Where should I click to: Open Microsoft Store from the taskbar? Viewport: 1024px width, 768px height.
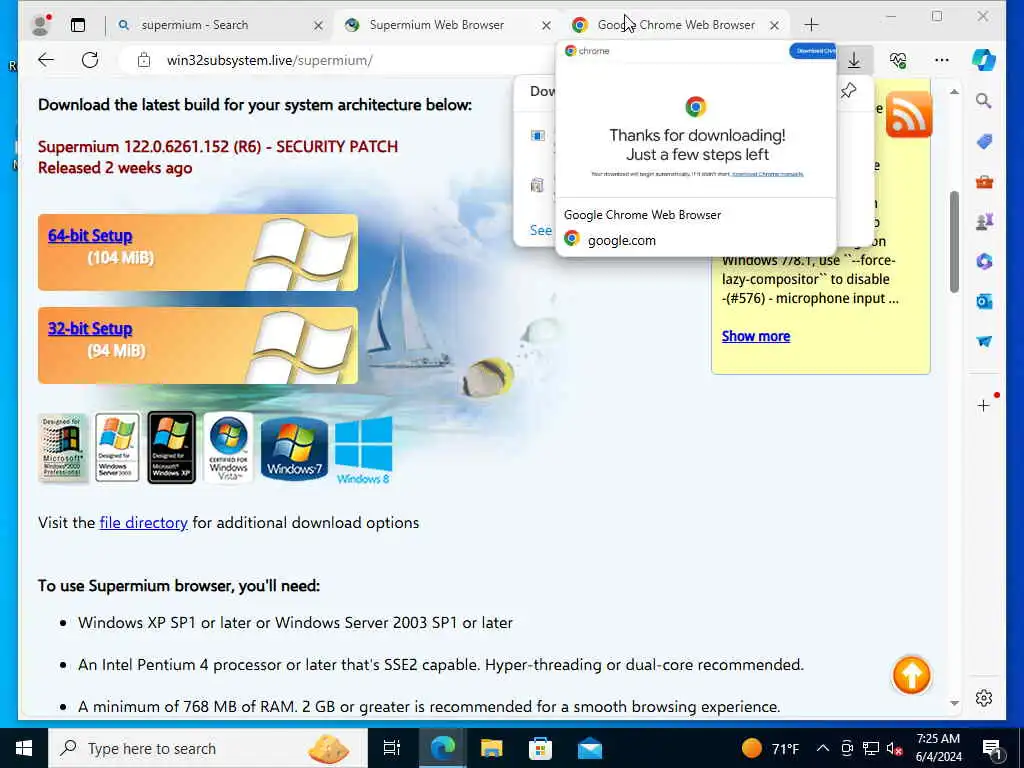[540, 748]
